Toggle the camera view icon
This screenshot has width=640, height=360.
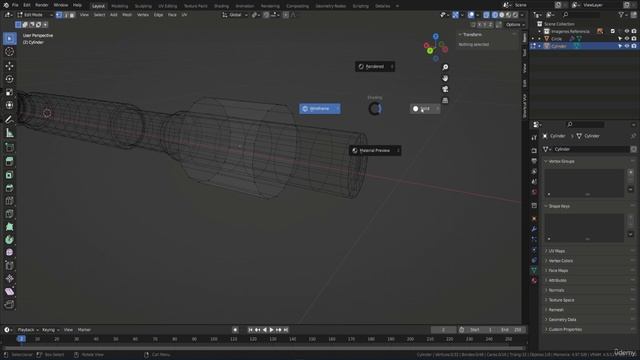pos(445,89)
